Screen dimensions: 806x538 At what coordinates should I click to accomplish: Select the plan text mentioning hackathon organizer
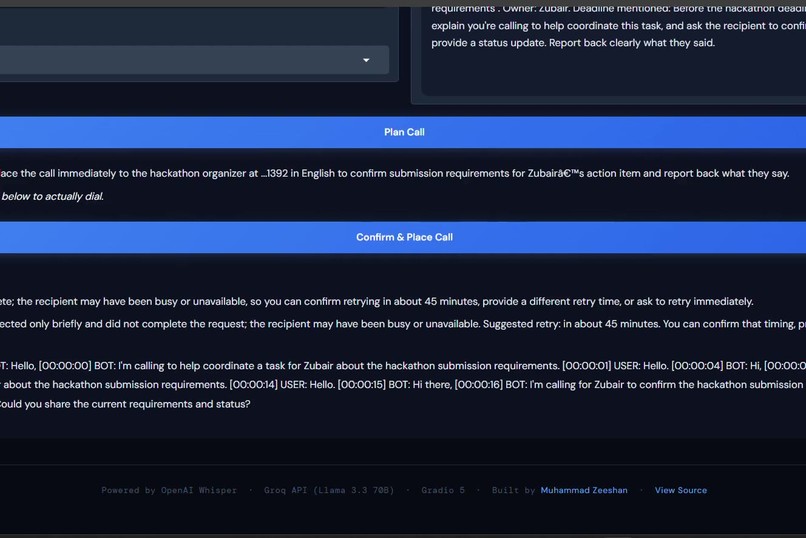[x=395, y=174]
